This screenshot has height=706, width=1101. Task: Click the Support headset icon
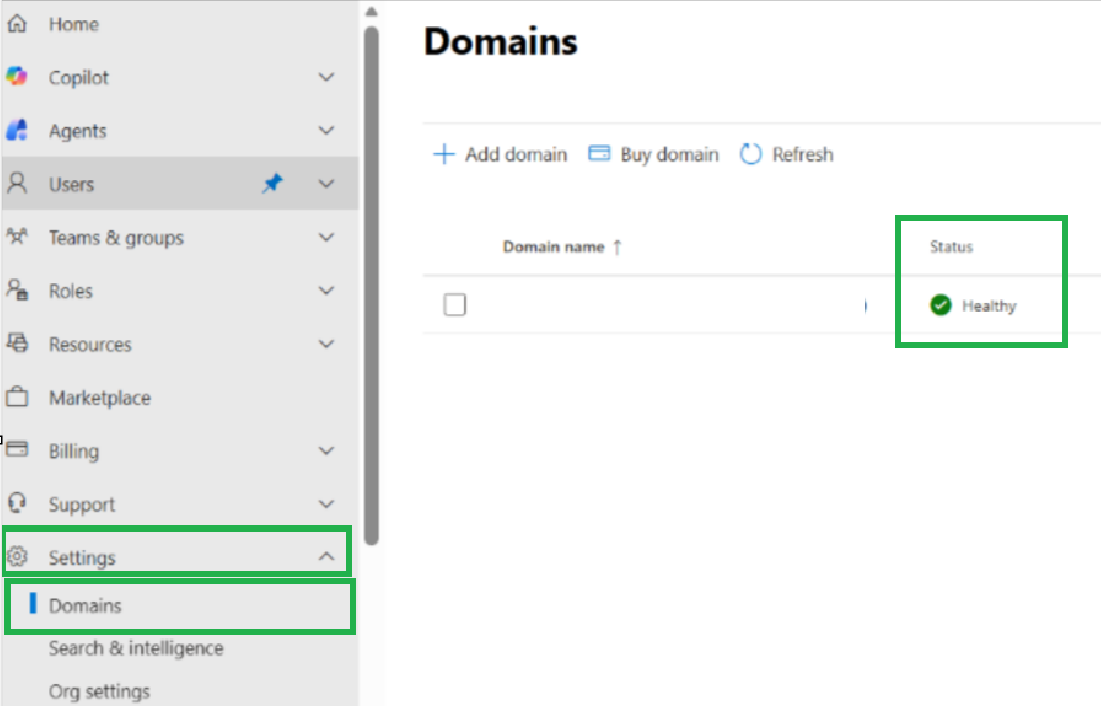(x=17, y=503)
